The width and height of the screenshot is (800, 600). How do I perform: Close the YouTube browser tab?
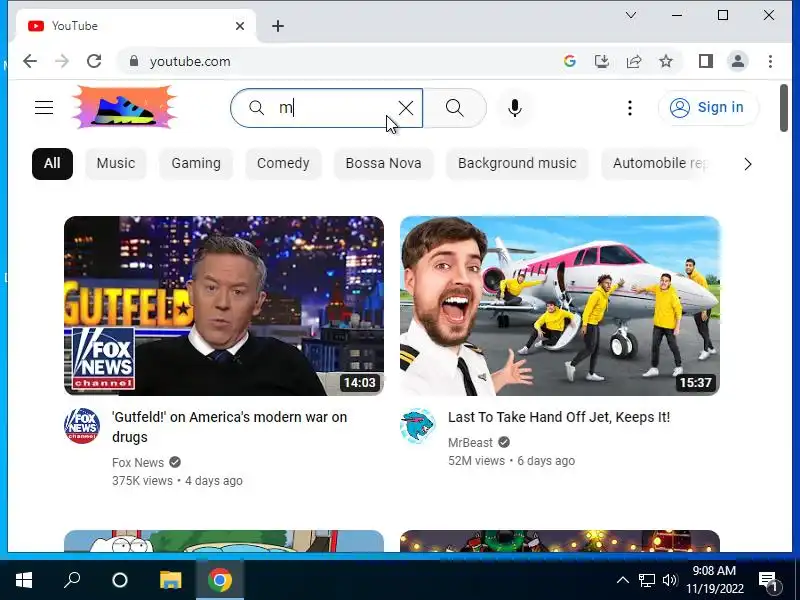pos(240,26)
